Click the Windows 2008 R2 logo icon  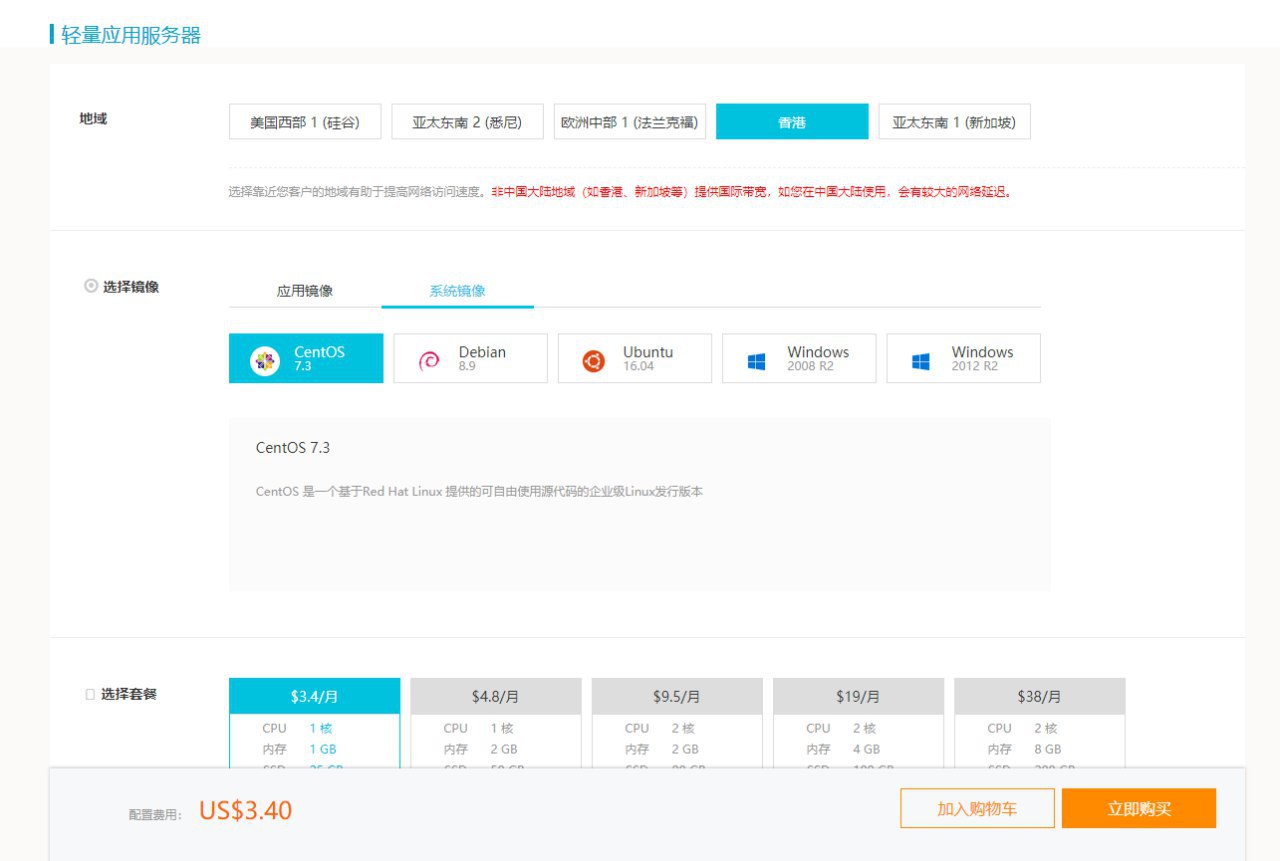[x=757, y=361]
